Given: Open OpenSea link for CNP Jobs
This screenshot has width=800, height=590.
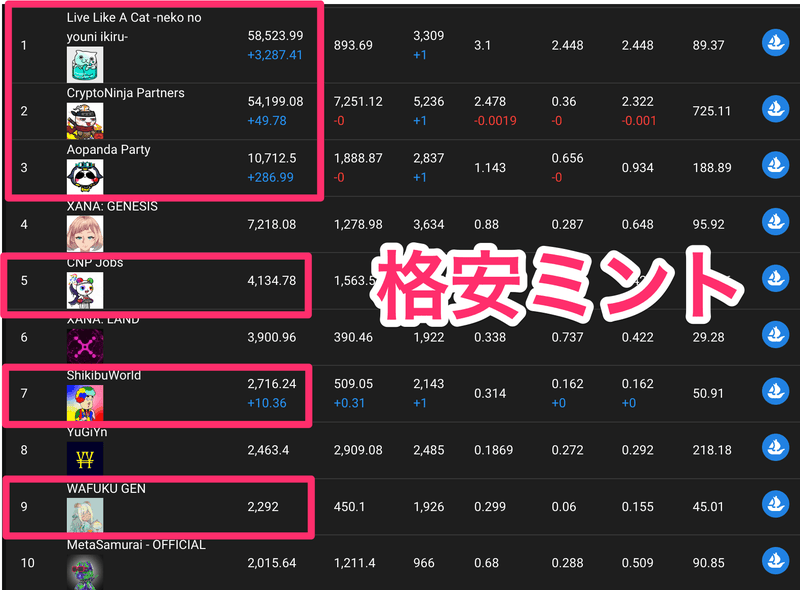Looking at the screenshot, I should (776, 278).
